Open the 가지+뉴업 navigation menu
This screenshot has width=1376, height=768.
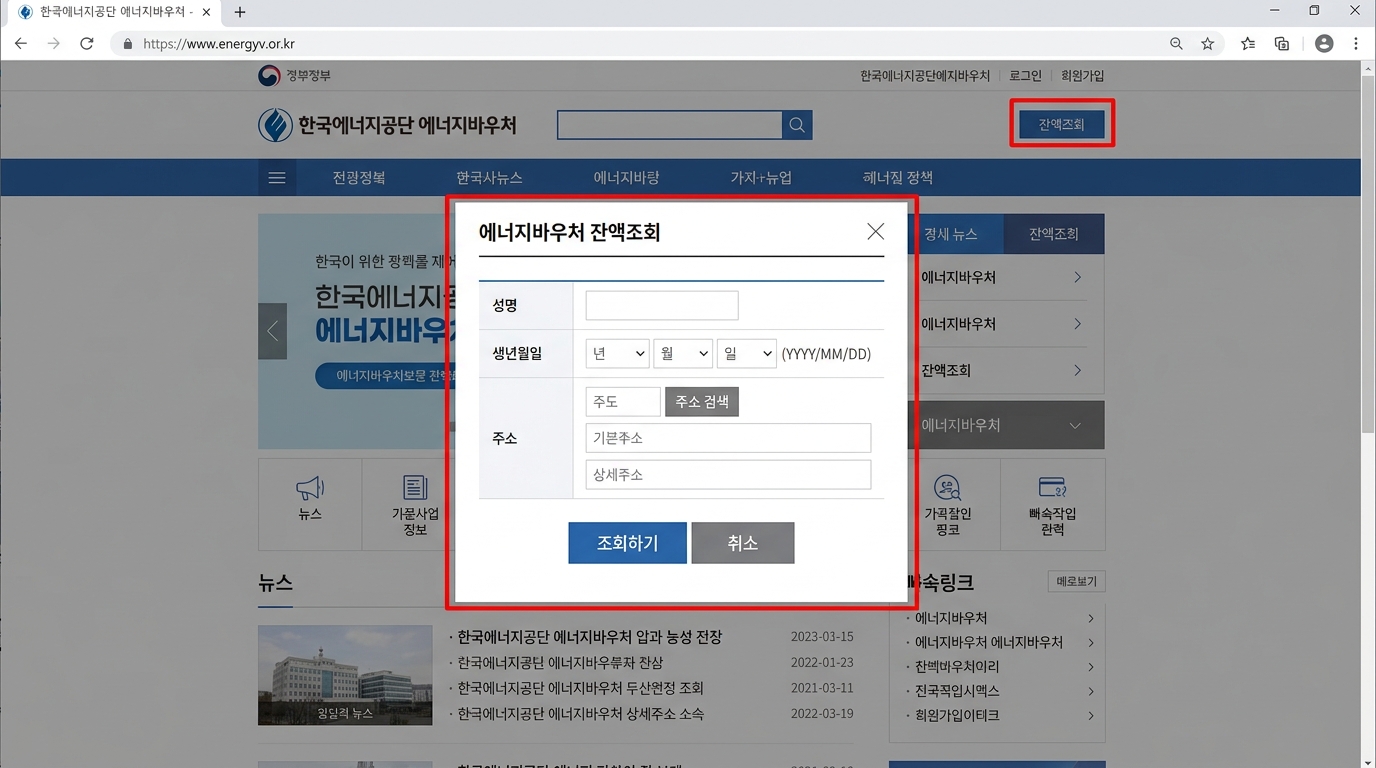point(761,178)
